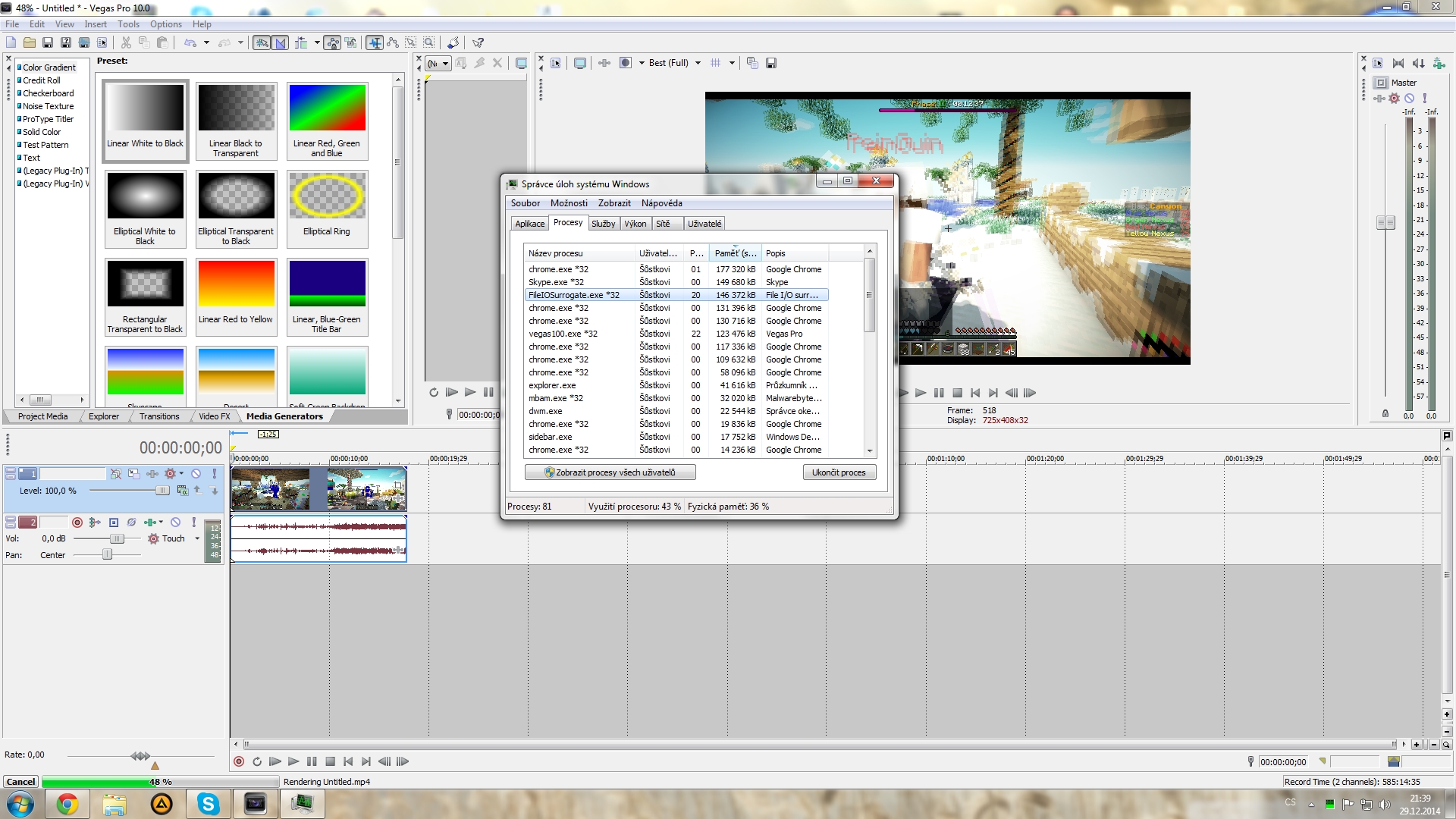Expand the undo history dropdown arrow
Viewport: 1456px width, 819px height.
(206, 43)
